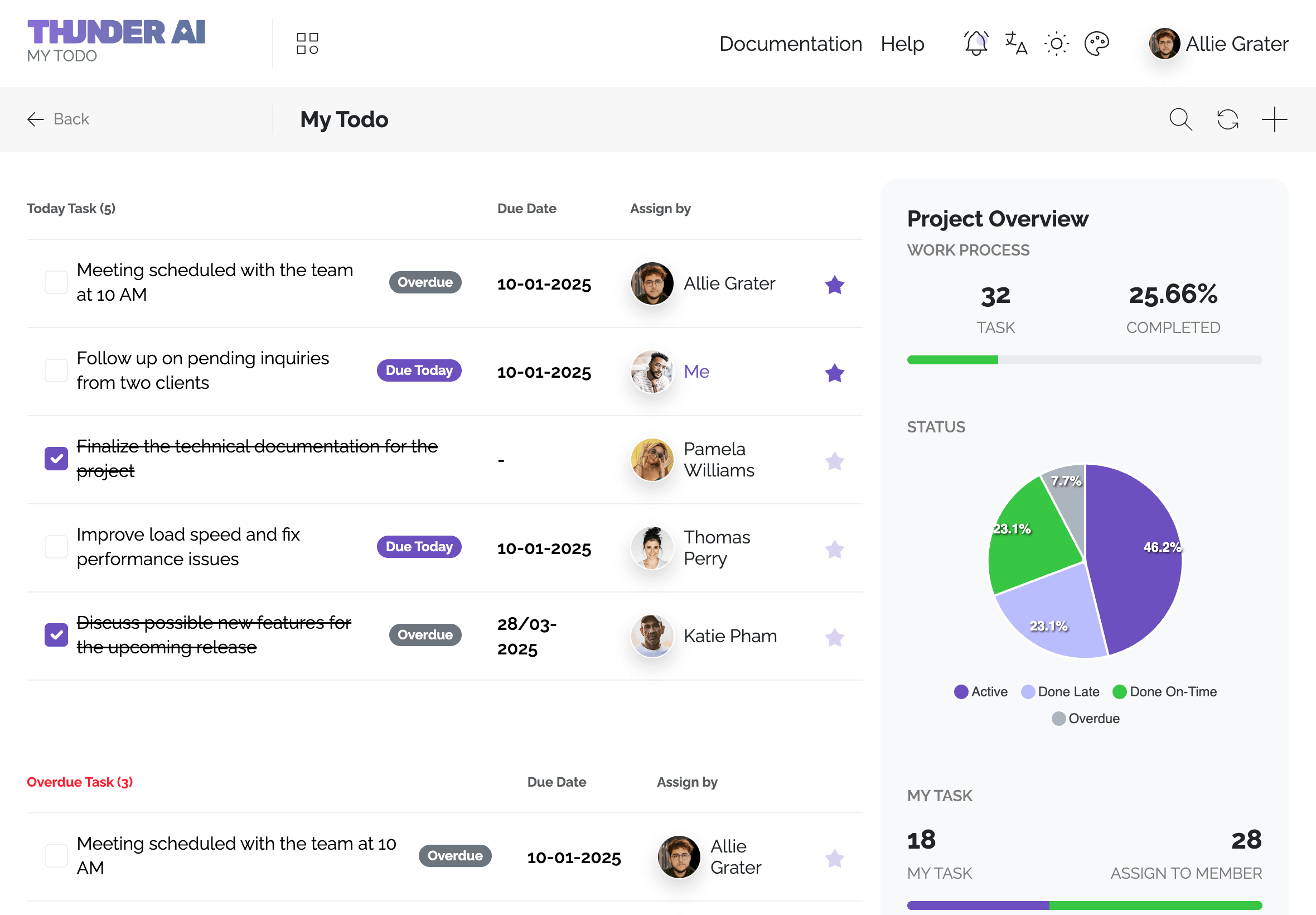Refresh the My Todo list
Screen dimensions: 1316x915
[1227, 119]
